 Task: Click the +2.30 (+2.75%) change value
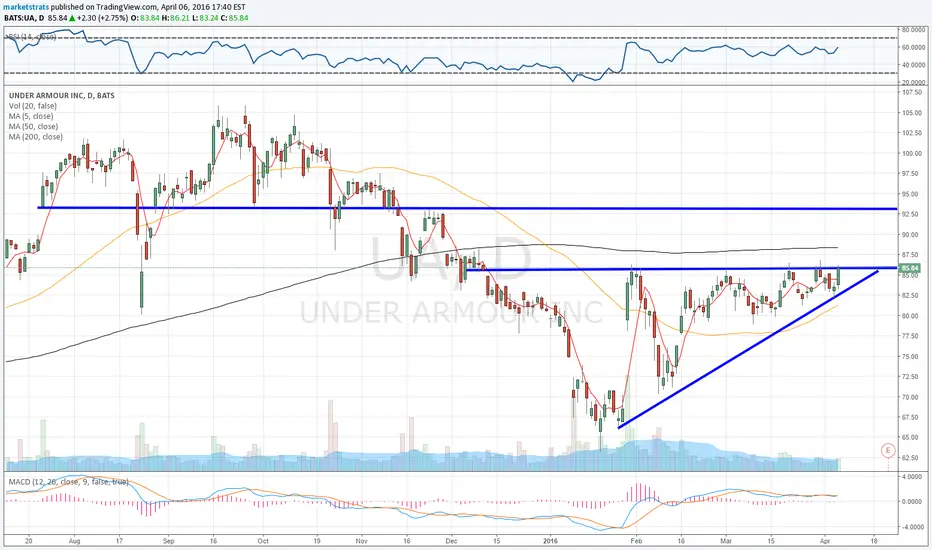click(x=103, y=18)
